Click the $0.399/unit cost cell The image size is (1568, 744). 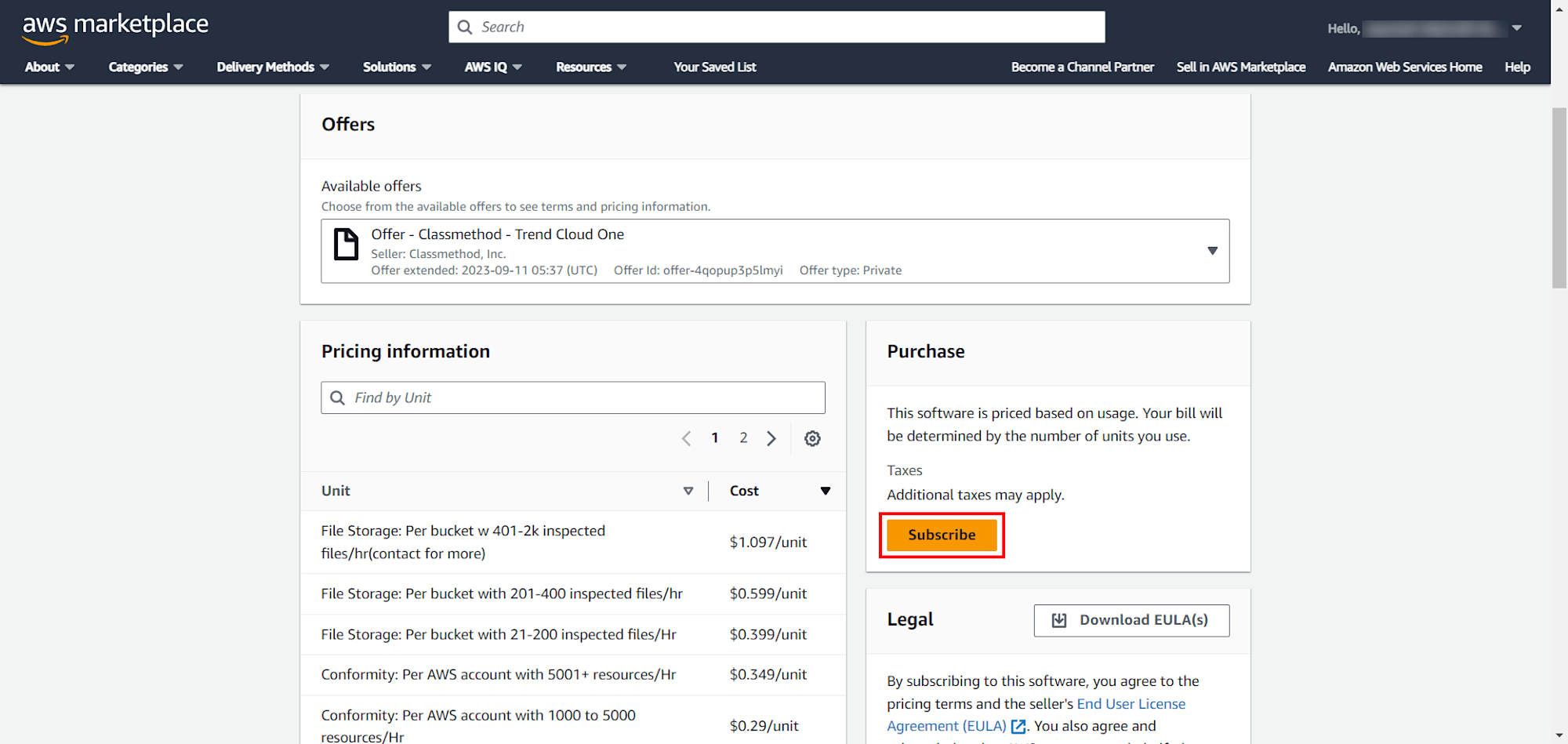[x=768, y=634]
